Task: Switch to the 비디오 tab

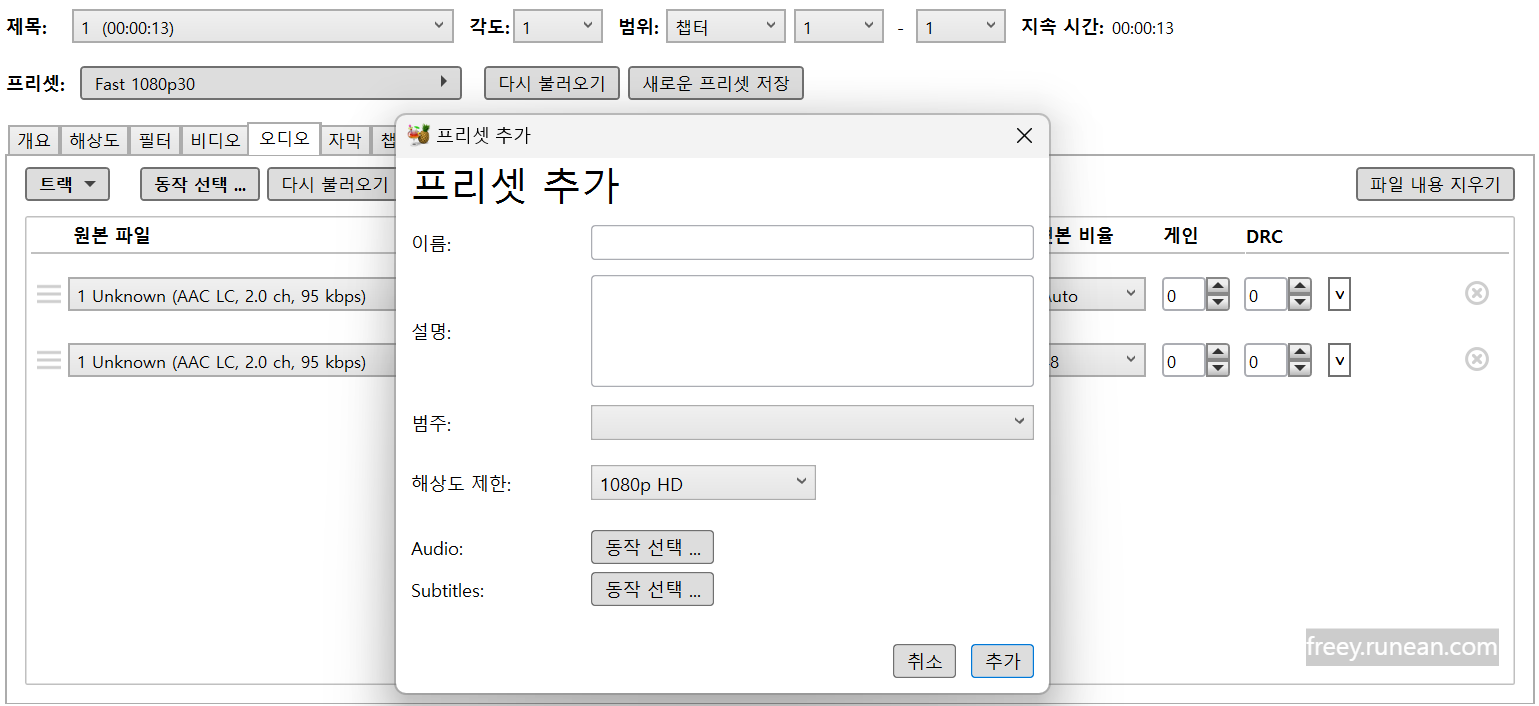Action: [214, 140]
